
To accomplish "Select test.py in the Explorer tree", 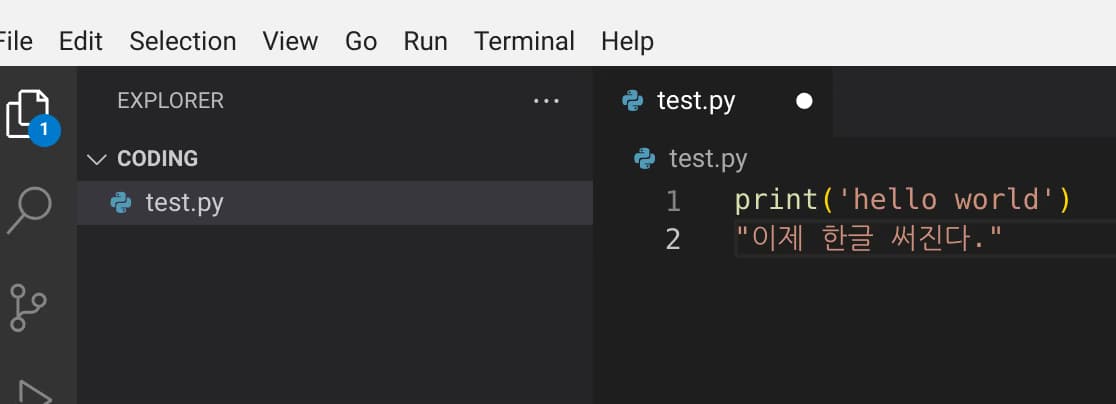I will 185,203.
